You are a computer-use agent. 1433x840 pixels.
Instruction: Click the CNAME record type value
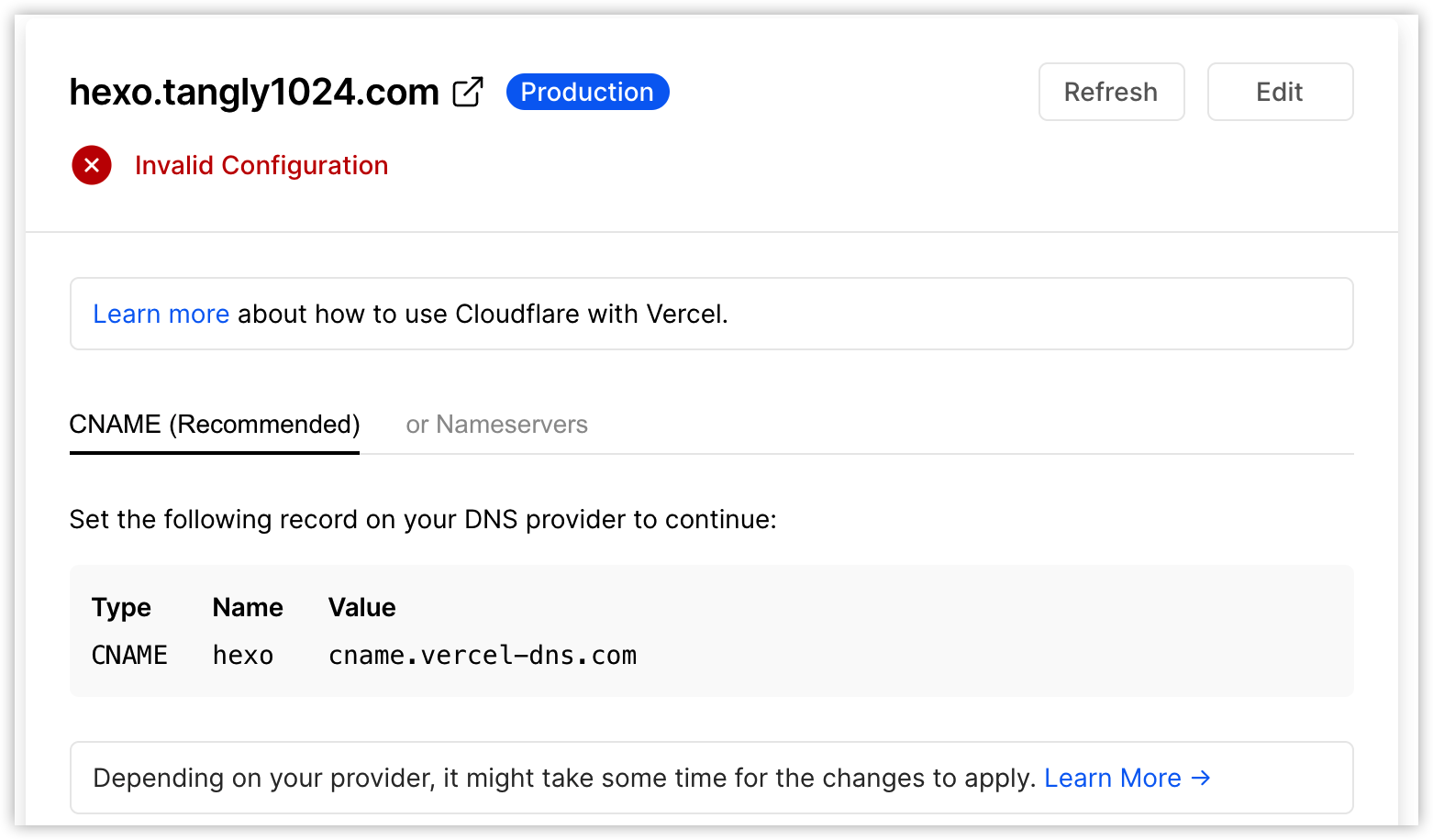129,655
